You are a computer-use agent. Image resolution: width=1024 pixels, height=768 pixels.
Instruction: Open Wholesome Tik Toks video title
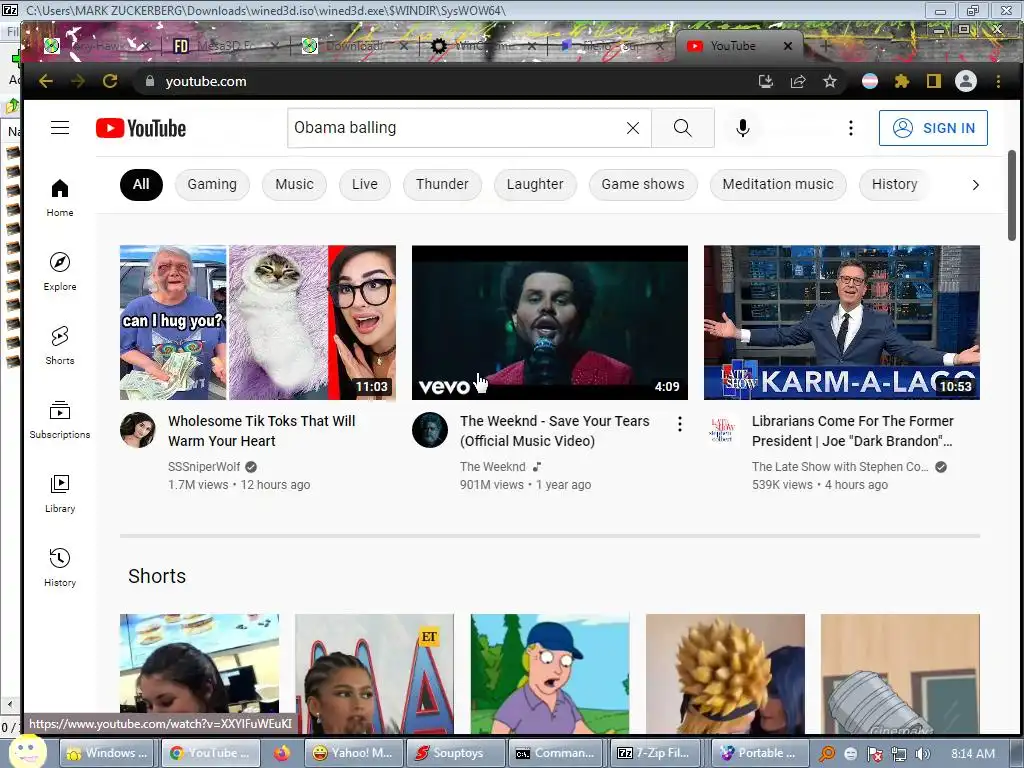(261, 431)
